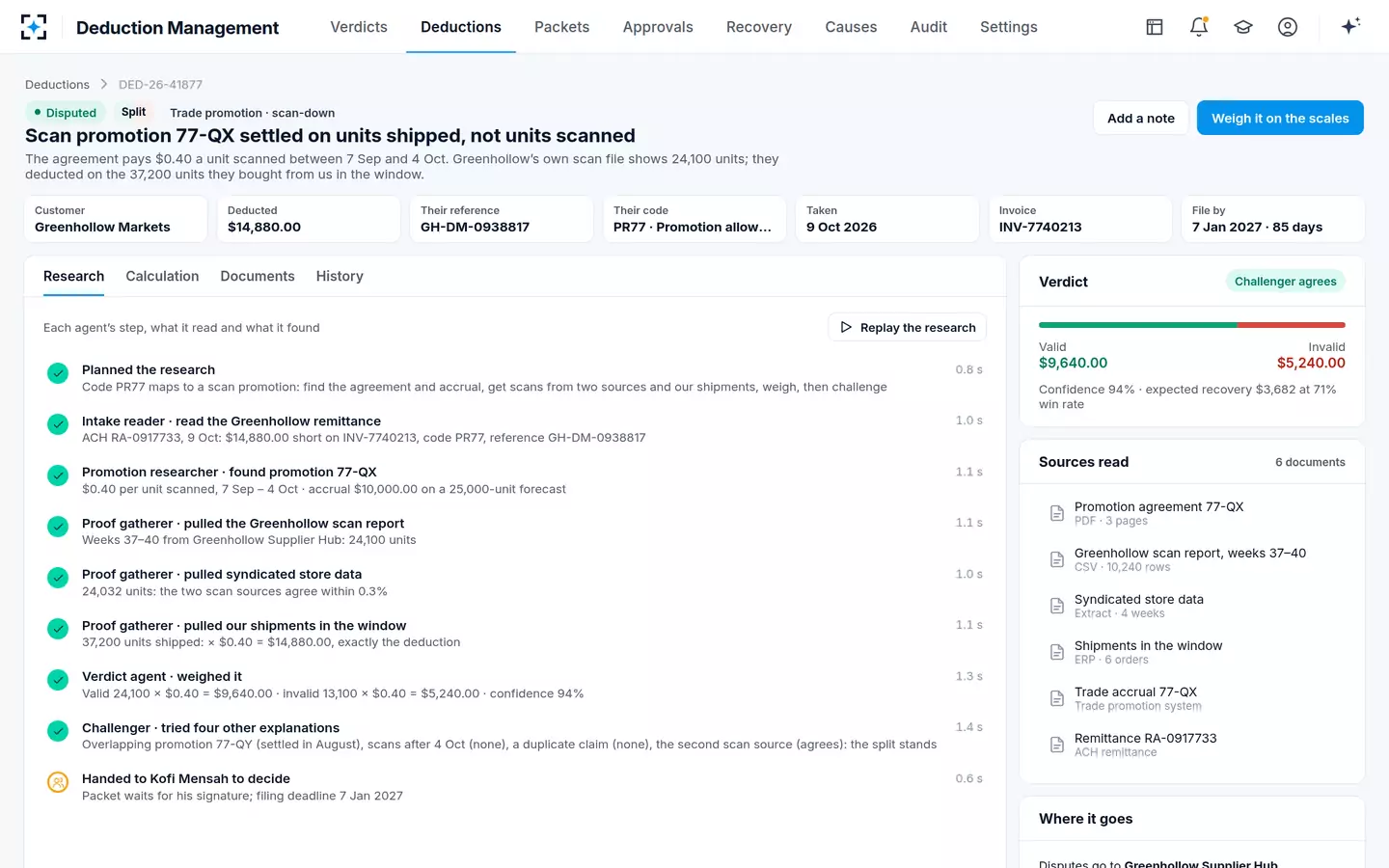1389x868 pixels.
Task: Go back via the Deductions breadcrumb
Action: (57, 85)
